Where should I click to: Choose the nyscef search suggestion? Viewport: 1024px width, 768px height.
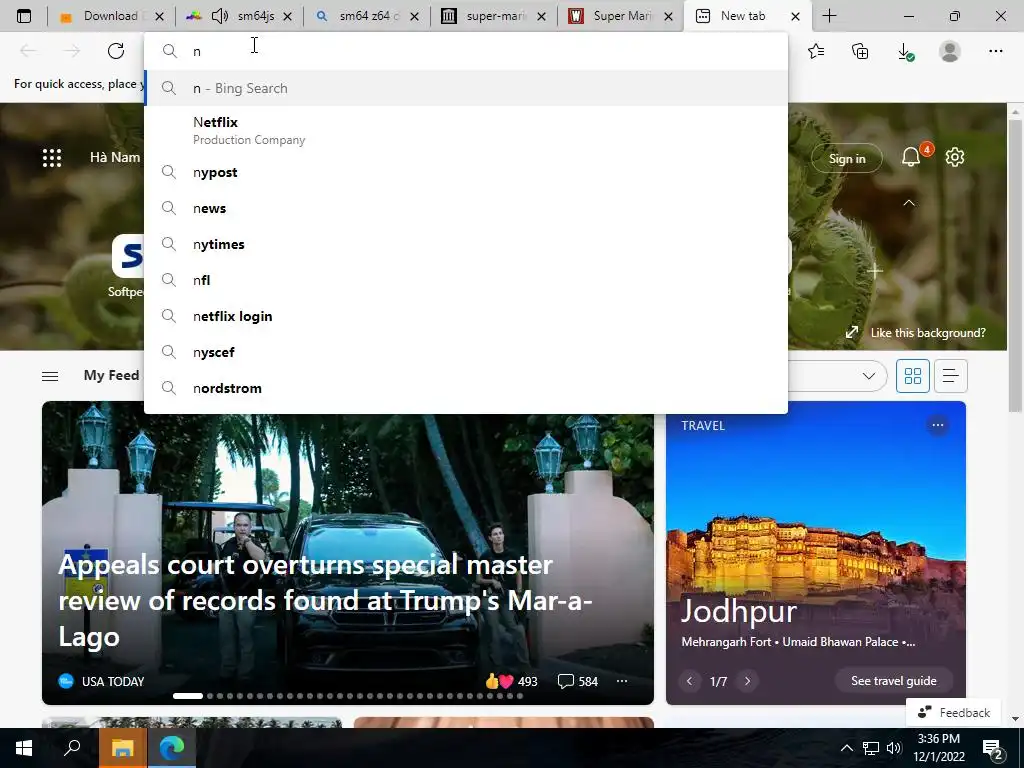tap(466, 352)
